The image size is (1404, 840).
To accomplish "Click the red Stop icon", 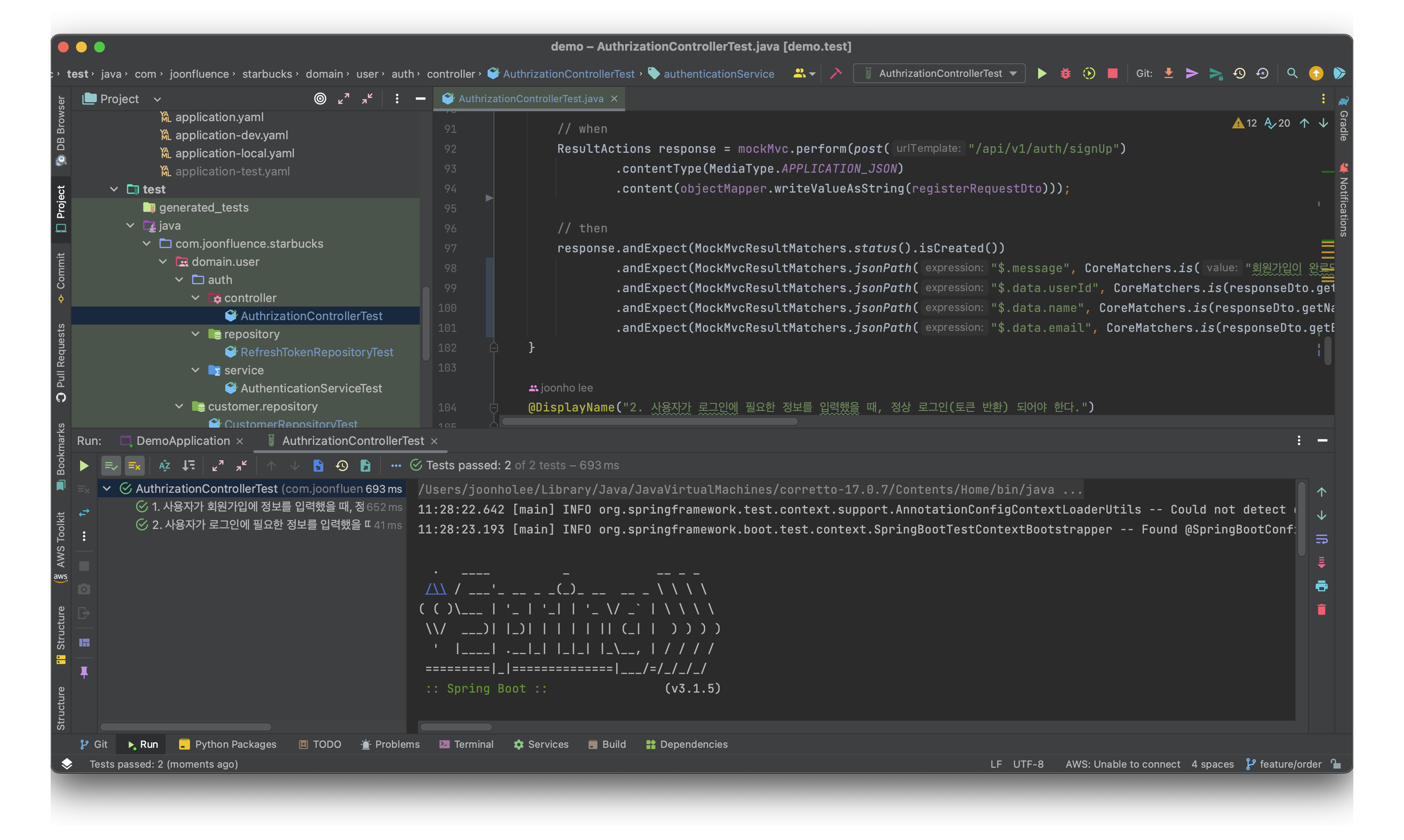I will [x=1112, y=74].
